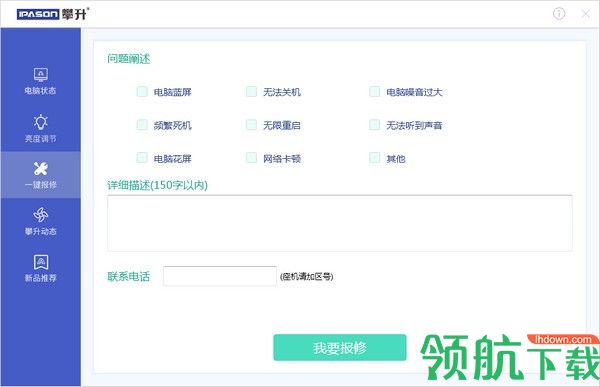Select the 网络卡顿 checkbox
This screenshot has width=600, height=387.
pyautogui.click(x=251, y=158)
